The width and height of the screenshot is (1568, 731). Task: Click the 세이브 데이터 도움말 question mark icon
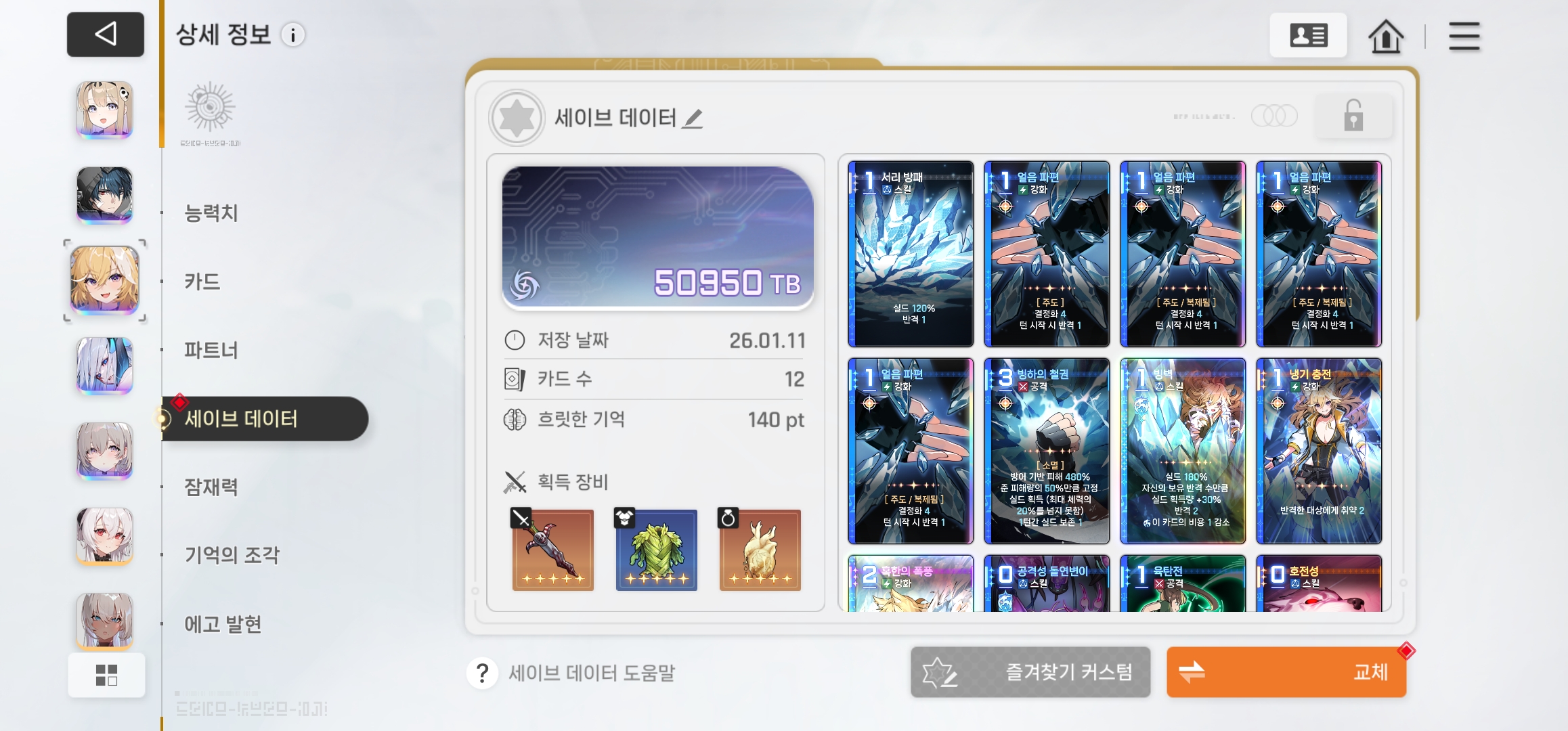pyautogui.click(x=482, y=673)
